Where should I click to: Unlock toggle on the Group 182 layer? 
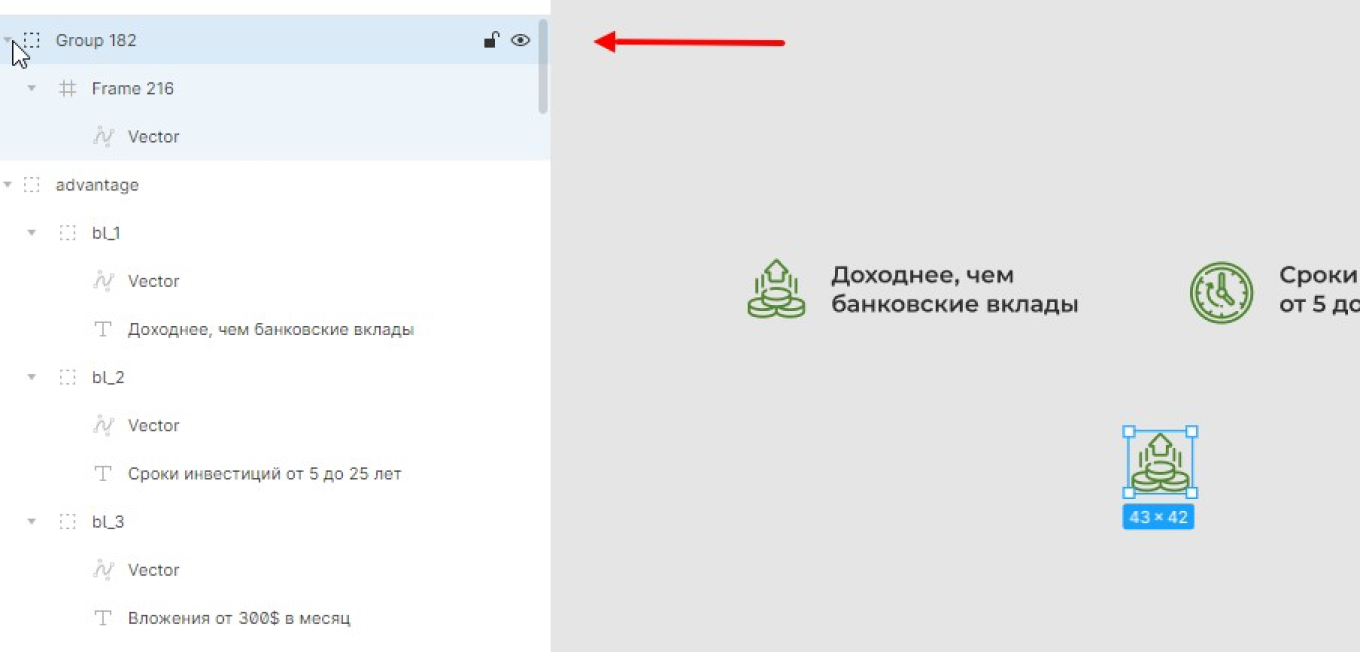[x=491, y=40]
